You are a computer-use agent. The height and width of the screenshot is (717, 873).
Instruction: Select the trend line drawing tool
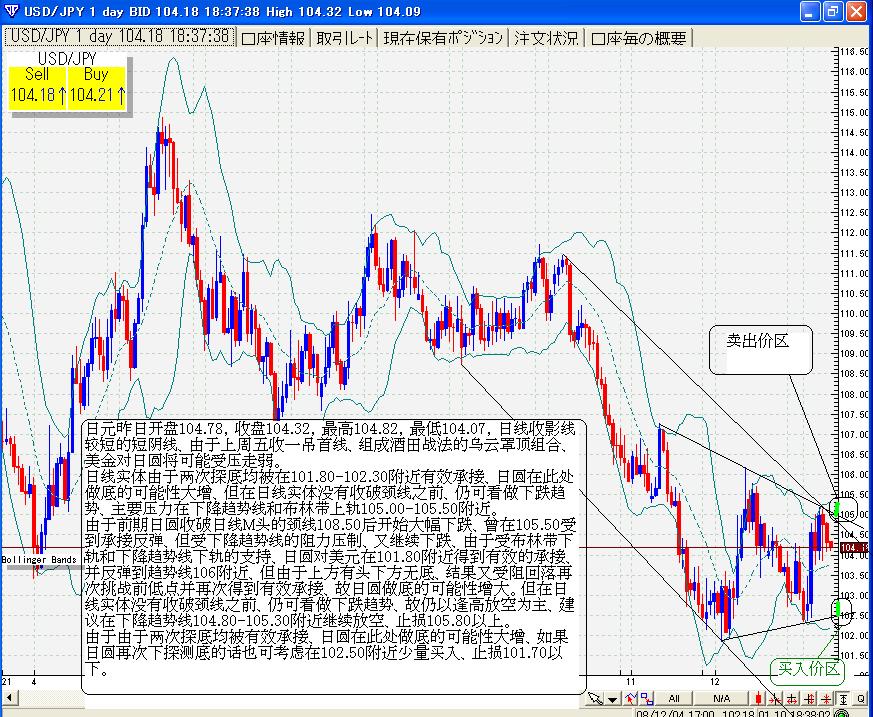(631, 699)
